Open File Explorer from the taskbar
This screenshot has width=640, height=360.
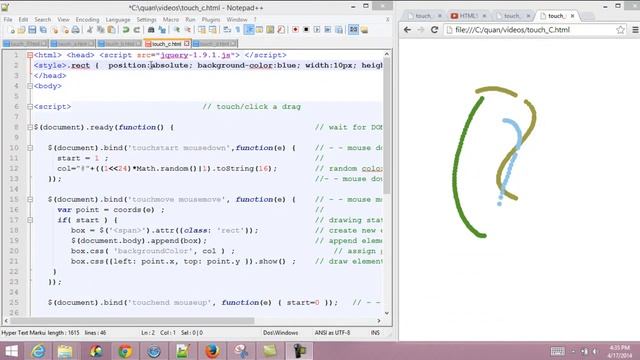pyautogui.click(x=65, y=351)
